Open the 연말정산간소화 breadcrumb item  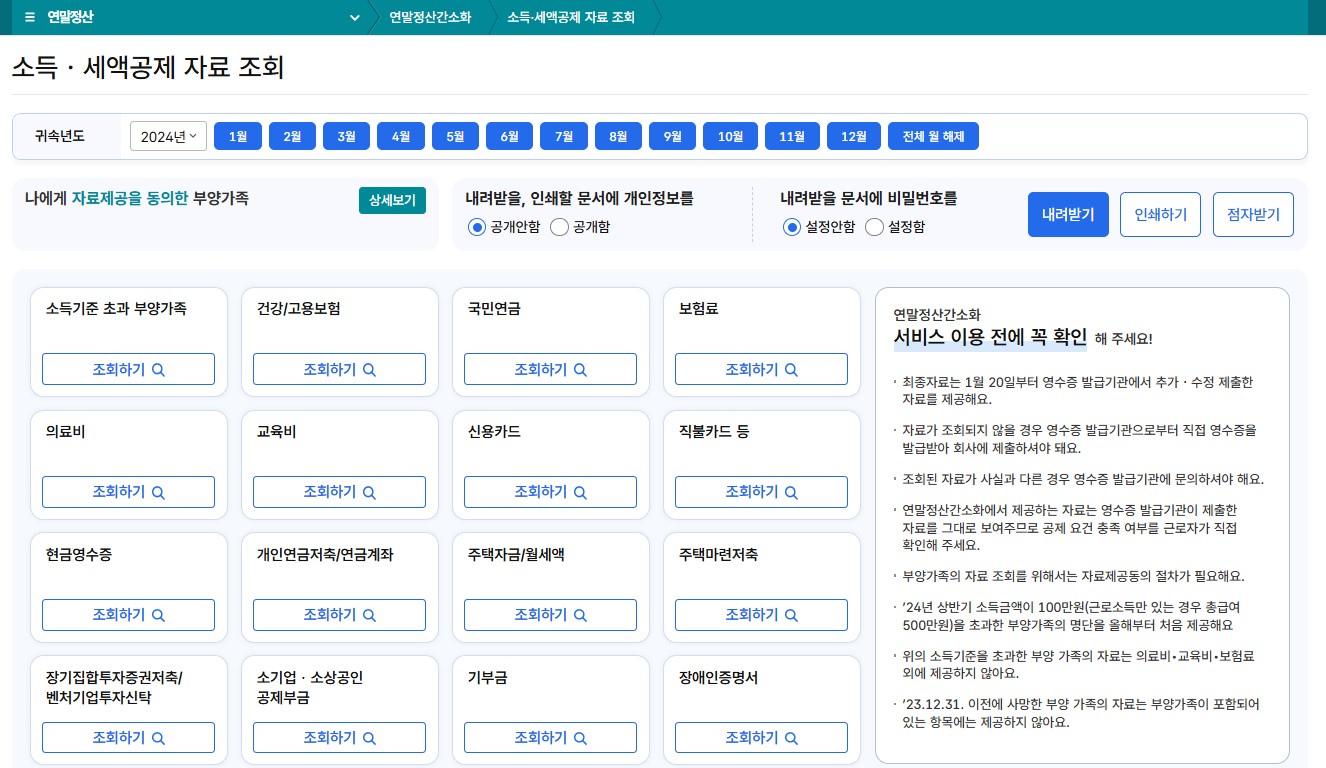coord(428,17)
